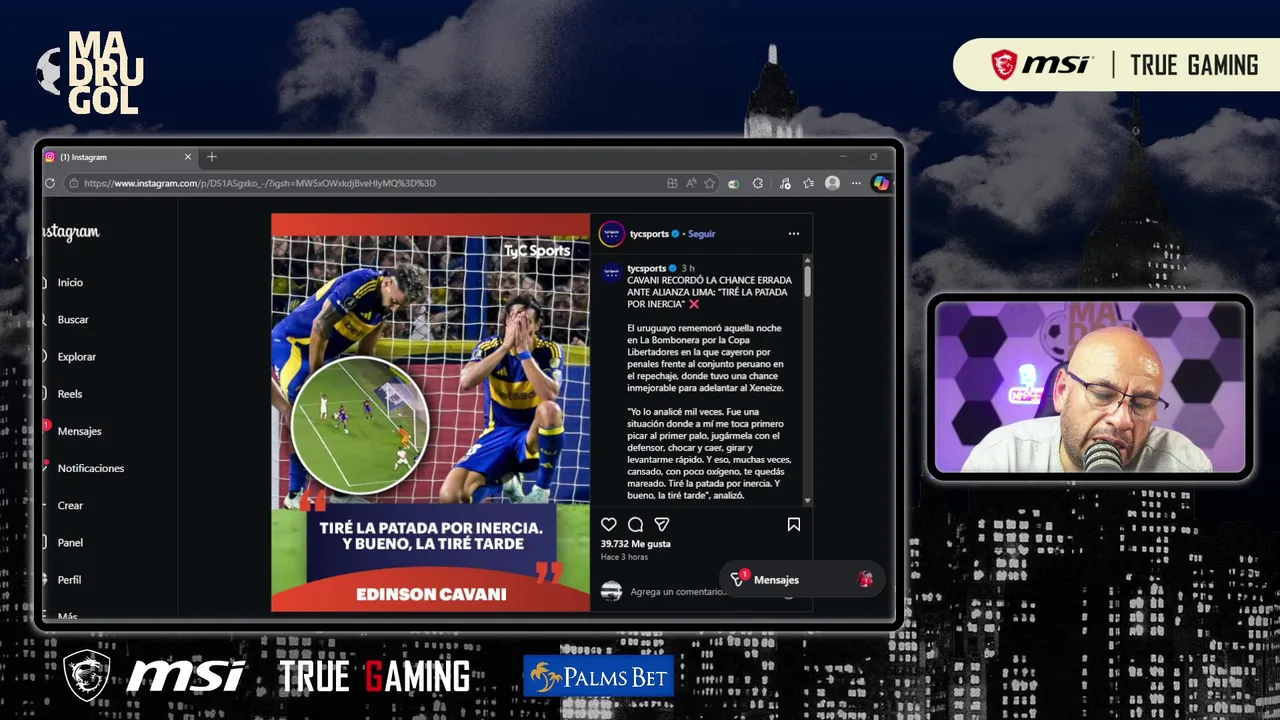Screen dimensions: 1280x720
Task: Click the Agrega un comentario field
Action: [678, 592]
